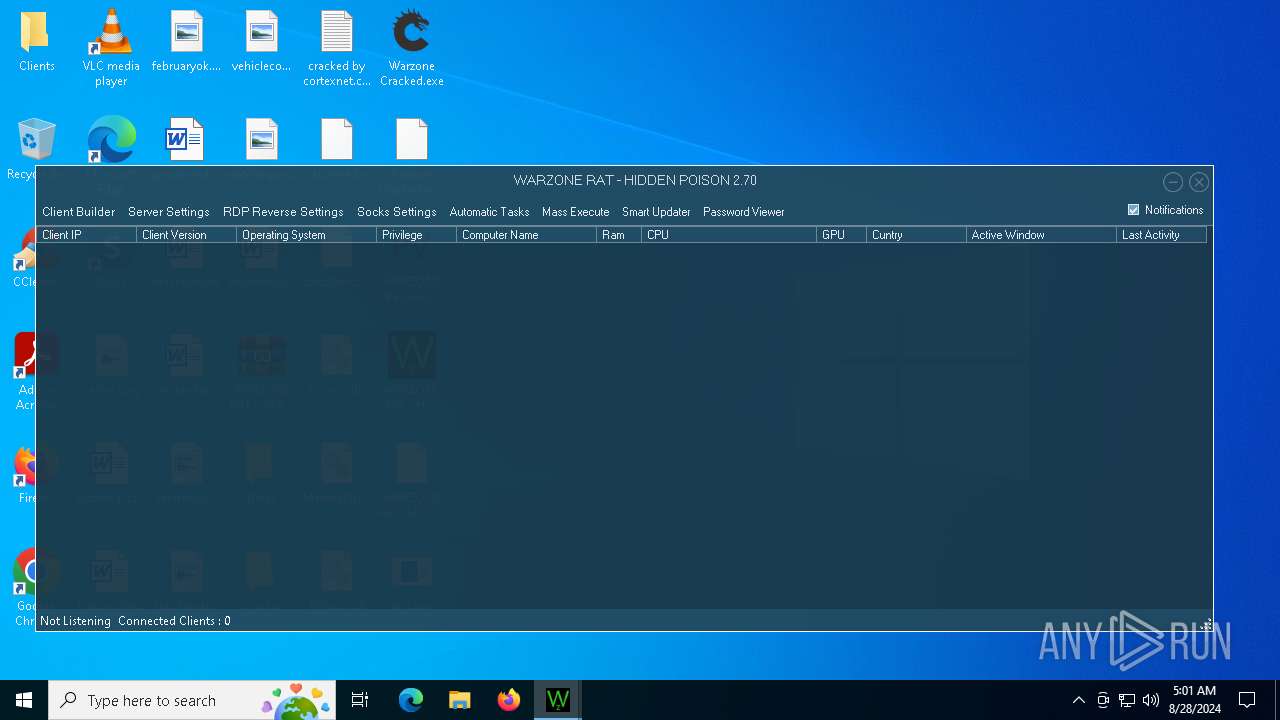
Task: Open the taskbar clock and date
Action: tap(1194, 700)
